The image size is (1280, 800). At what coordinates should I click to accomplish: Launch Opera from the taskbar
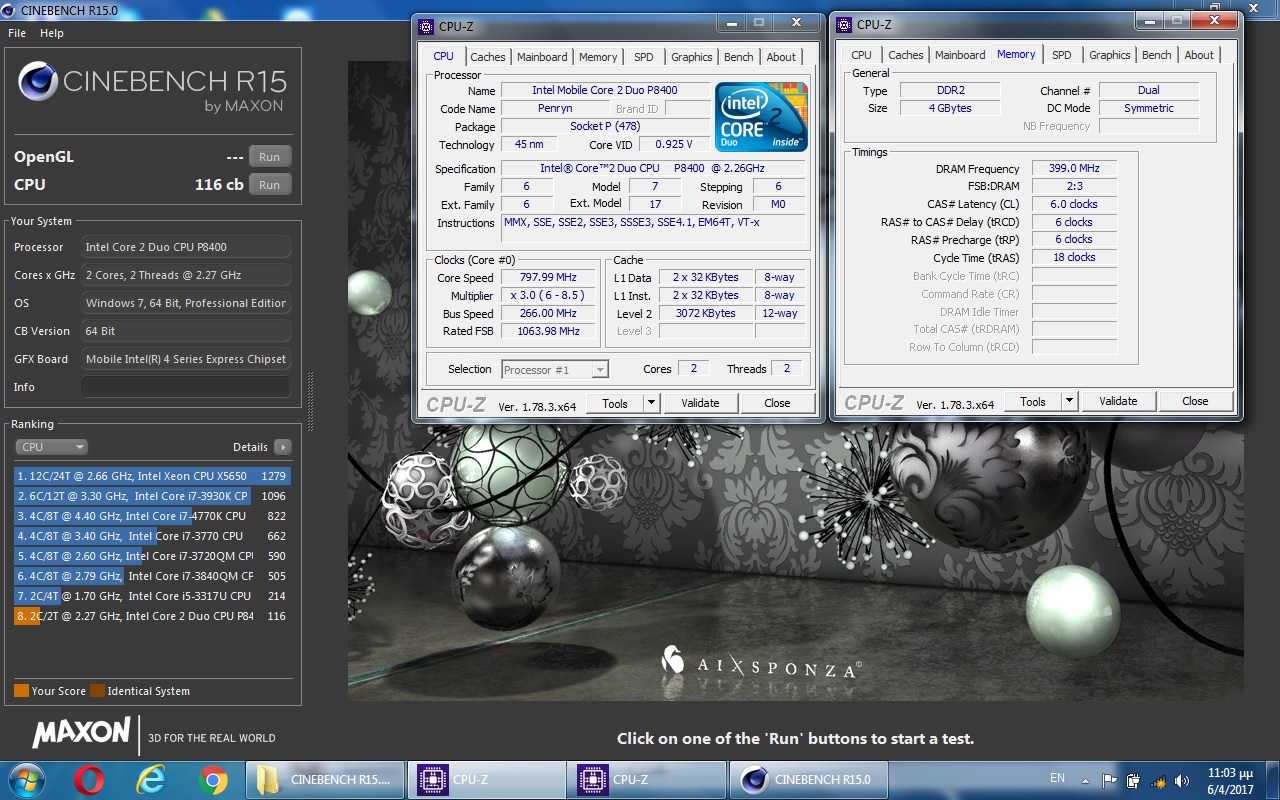point(89,780)
